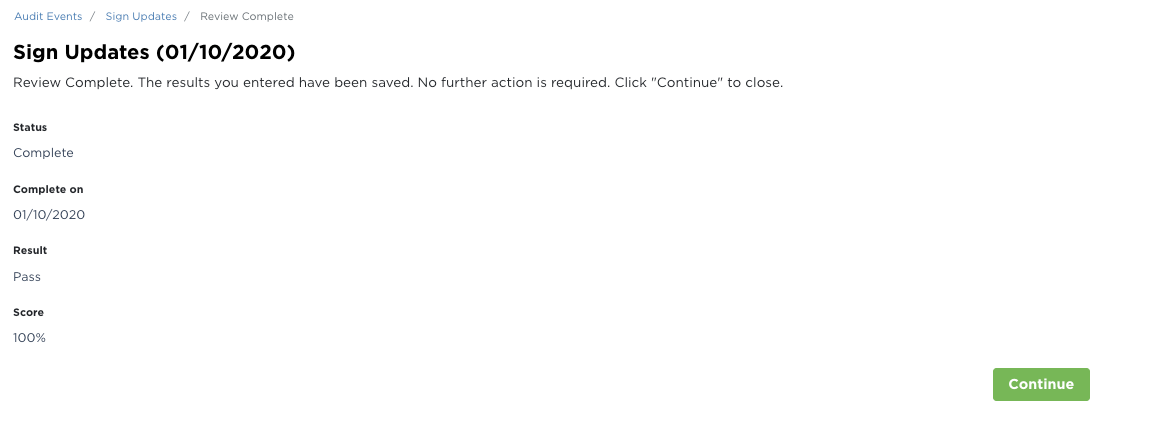The height and width of the screenshot is (425, 1149).
Task: Click 'Review Complete.' at start of description
Action: pyautogui.click(x=72, y=83)
